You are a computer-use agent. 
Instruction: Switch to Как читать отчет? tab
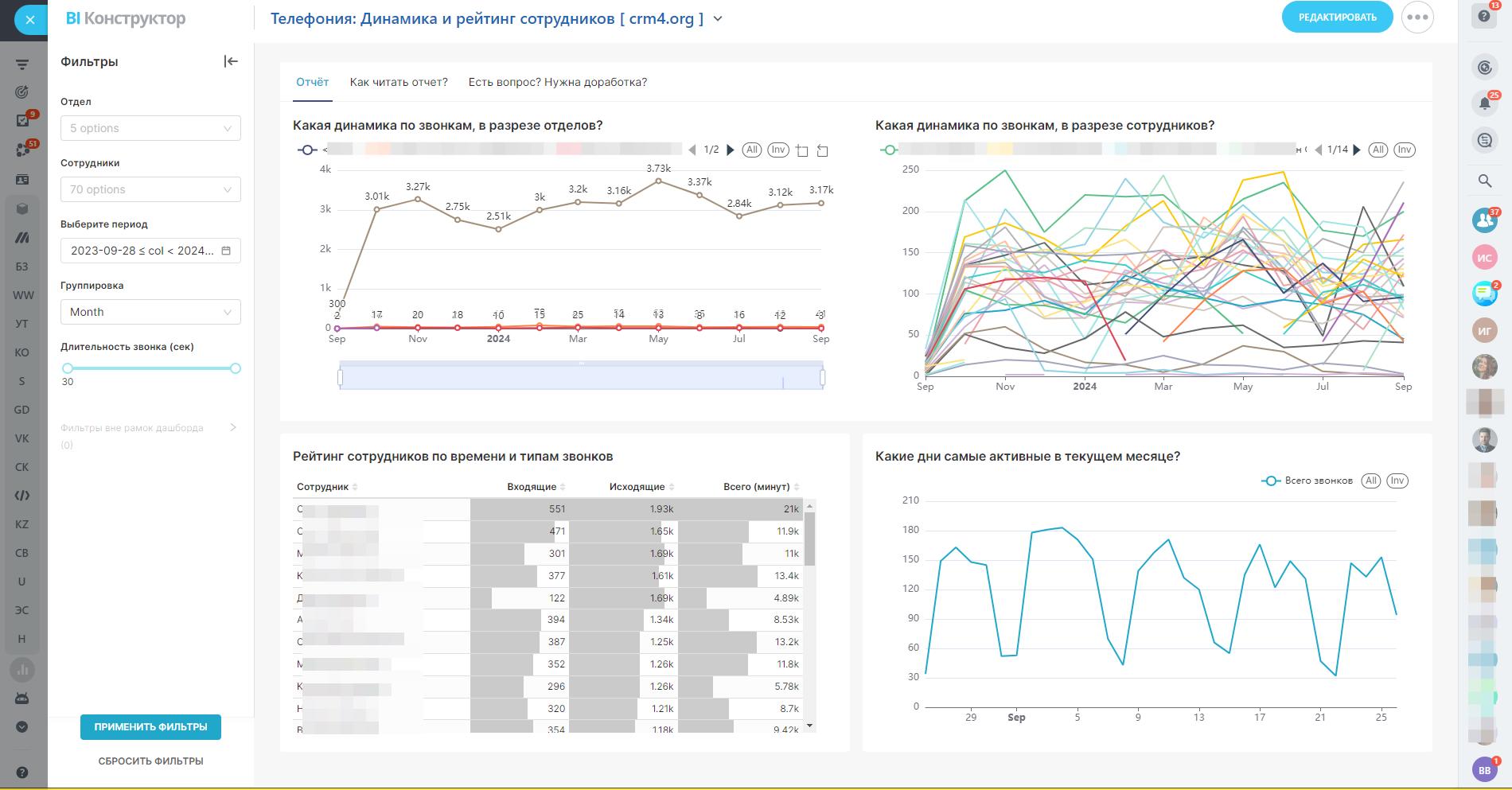(399, 82)
